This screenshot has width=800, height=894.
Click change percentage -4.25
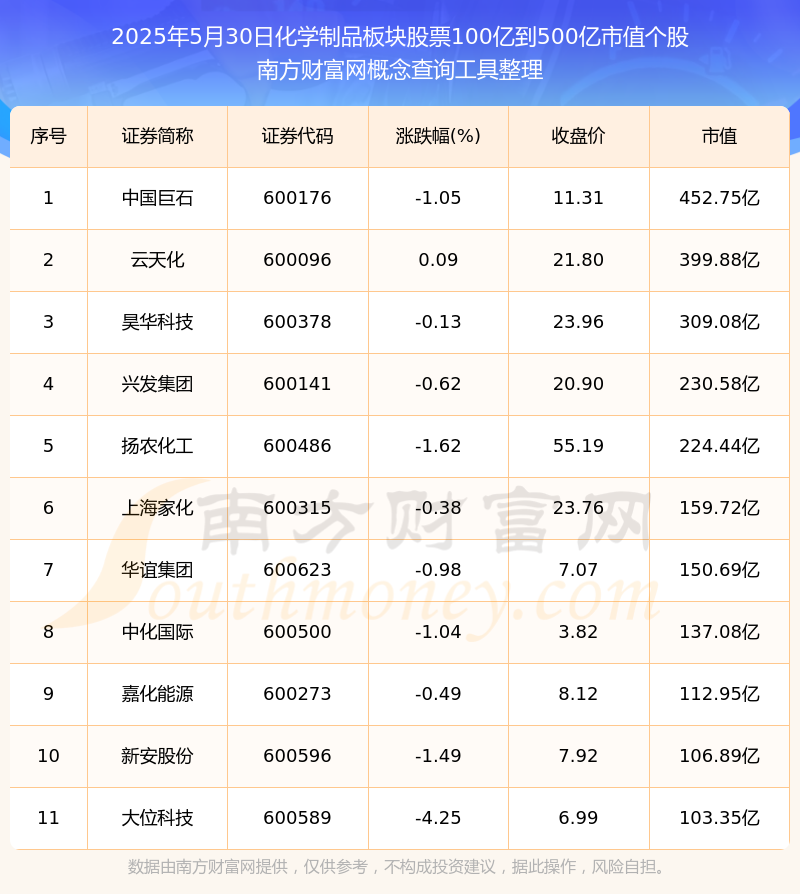pos(438,818)
